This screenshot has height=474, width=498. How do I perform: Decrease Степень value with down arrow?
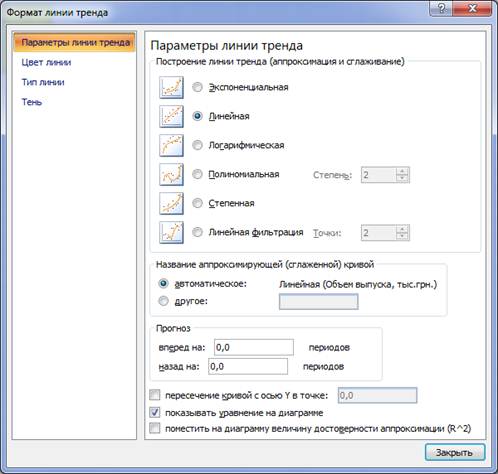tap(403, 178)
